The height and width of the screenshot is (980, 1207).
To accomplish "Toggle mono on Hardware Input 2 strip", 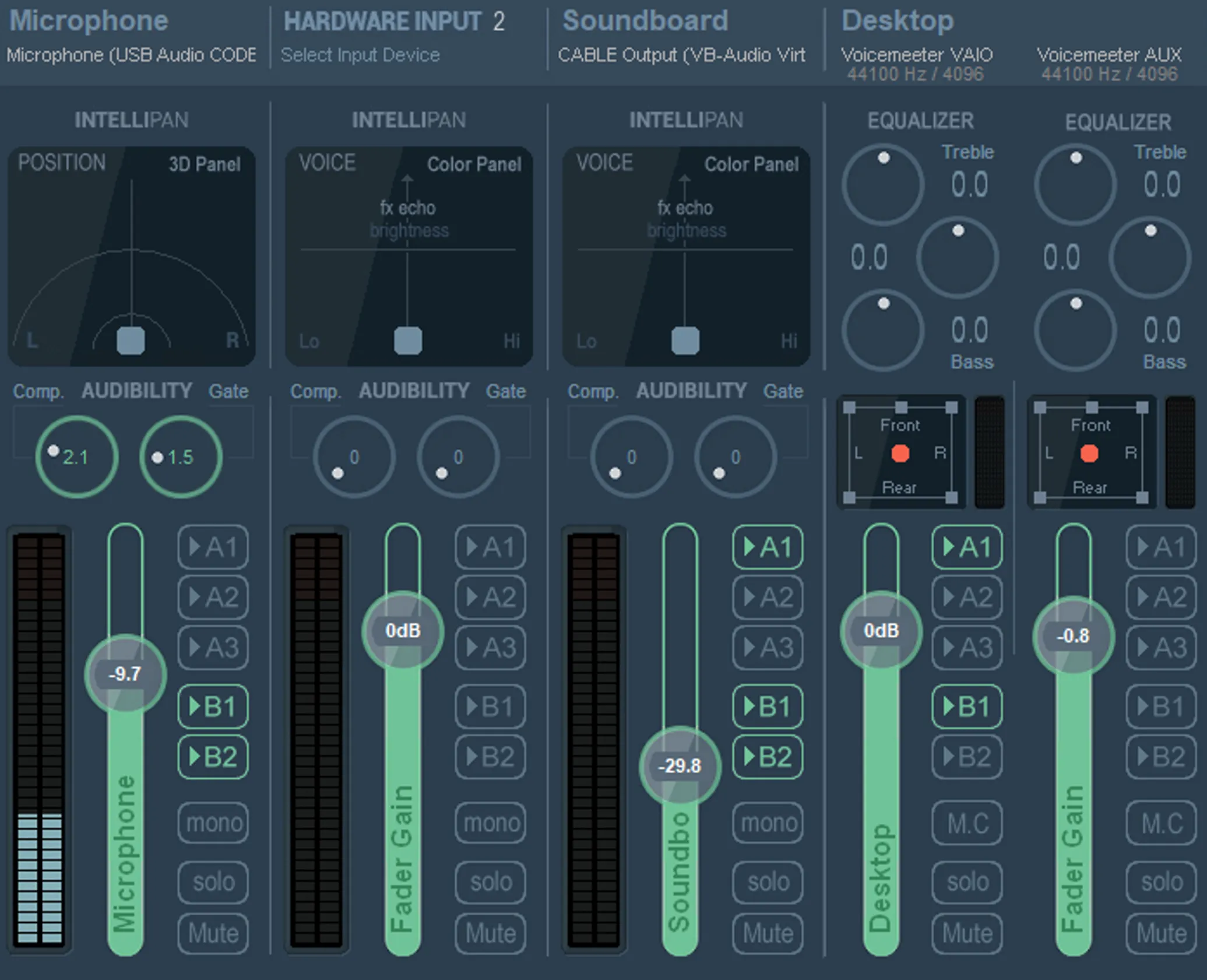I will tap(491, 823).
